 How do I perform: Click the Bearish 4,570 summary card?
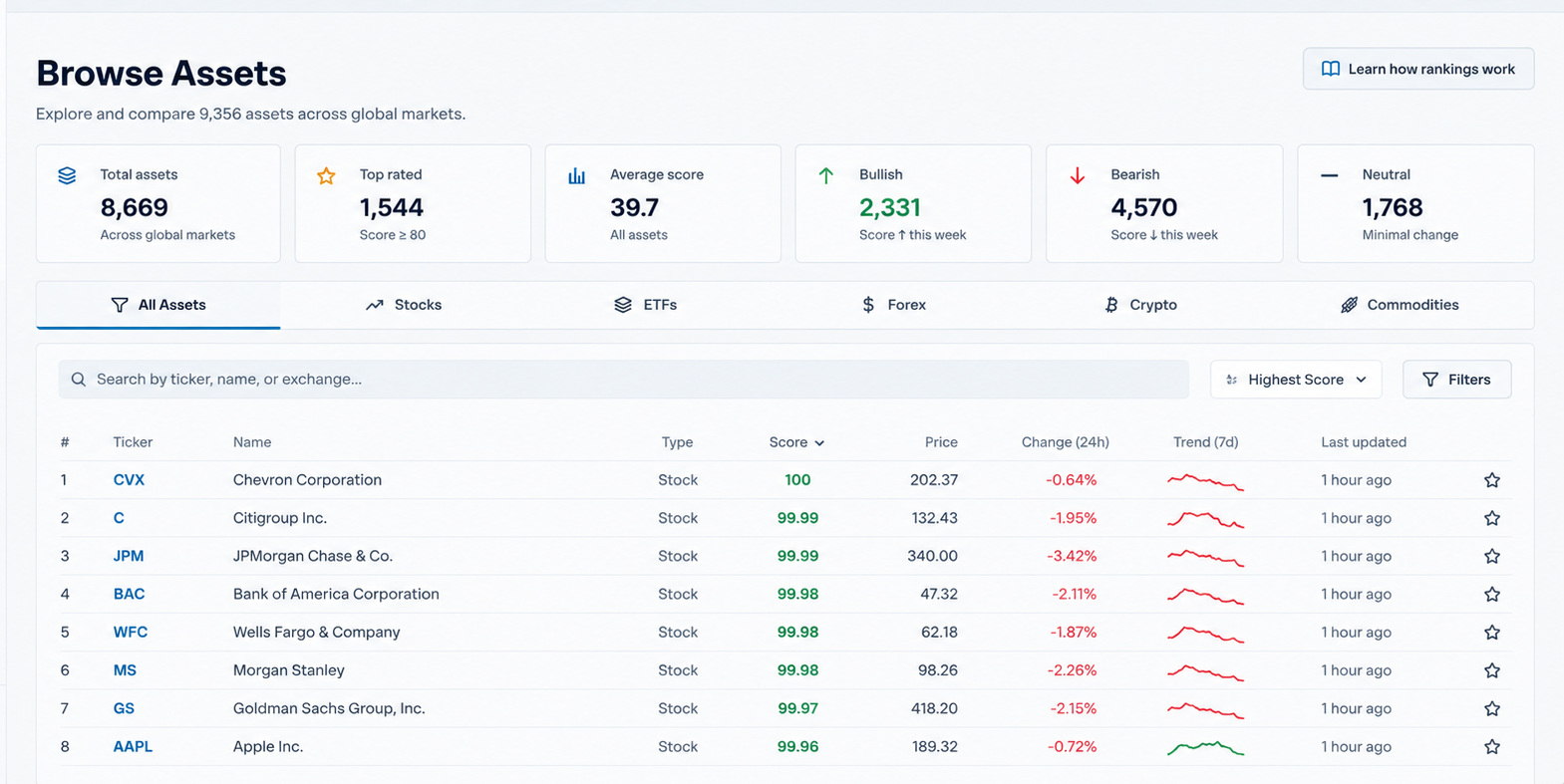pyautogui.click(x=1164, y=204)
